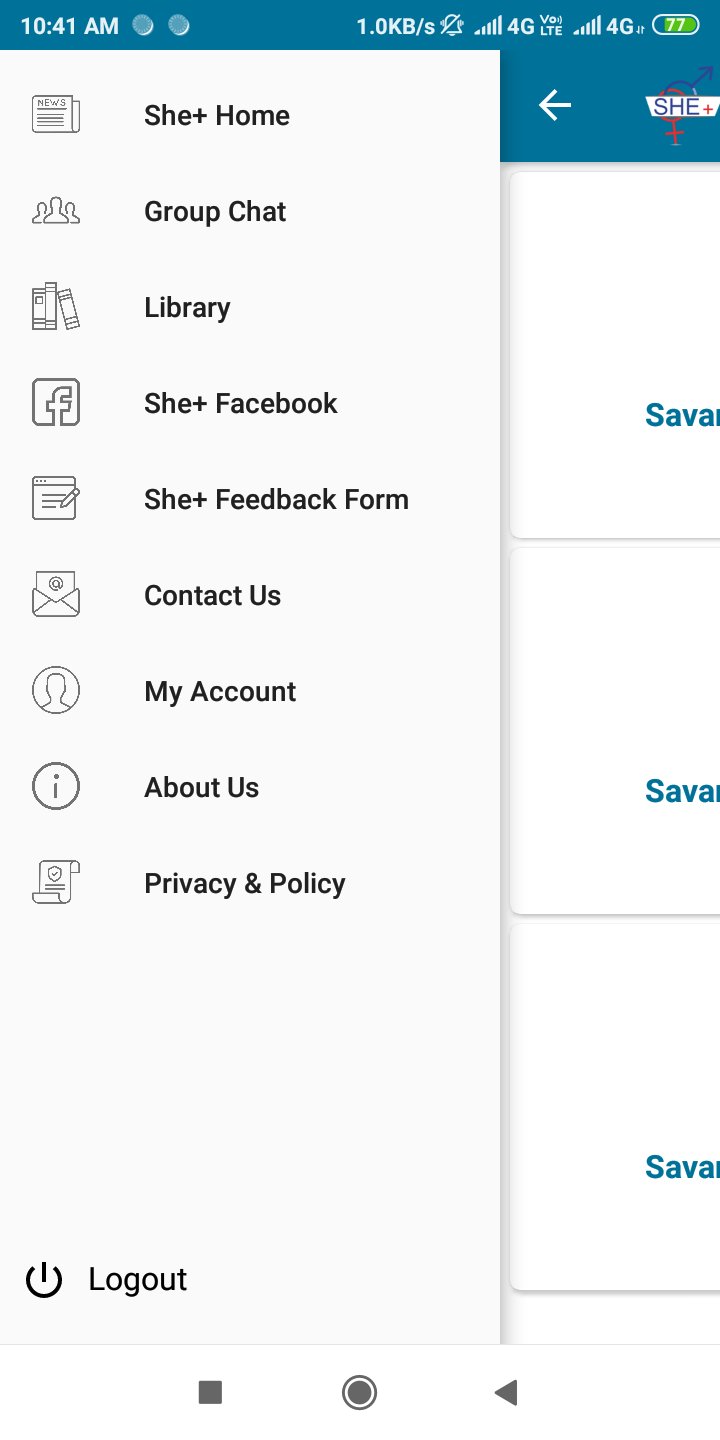The width and height of the screenshot is (720, 1440).
Task: Click the Logout power icon
Action: coord(44,1280)
